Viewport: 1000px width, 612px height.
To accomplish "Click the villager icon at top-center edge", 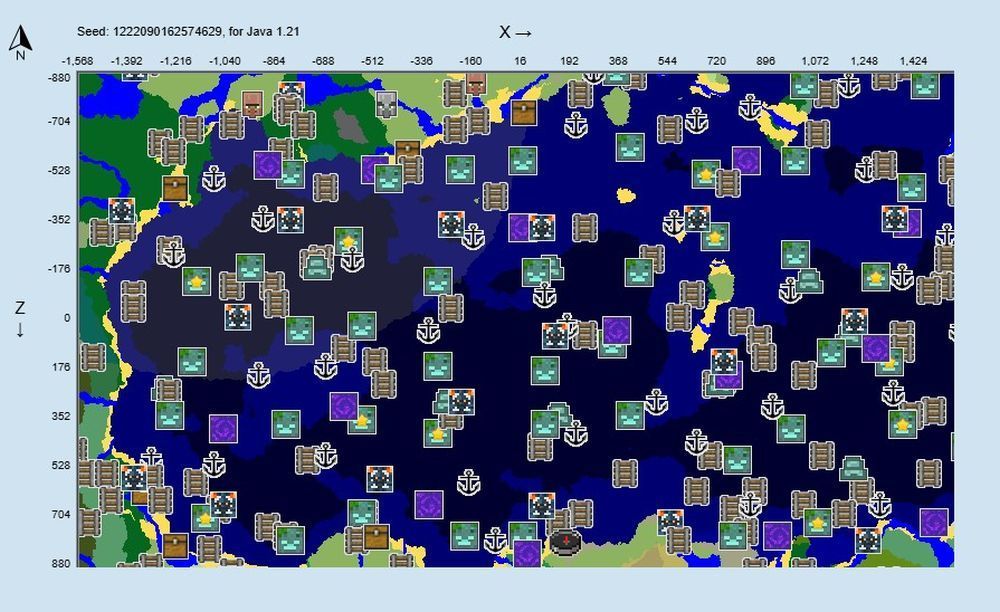I will pos(476,82).
